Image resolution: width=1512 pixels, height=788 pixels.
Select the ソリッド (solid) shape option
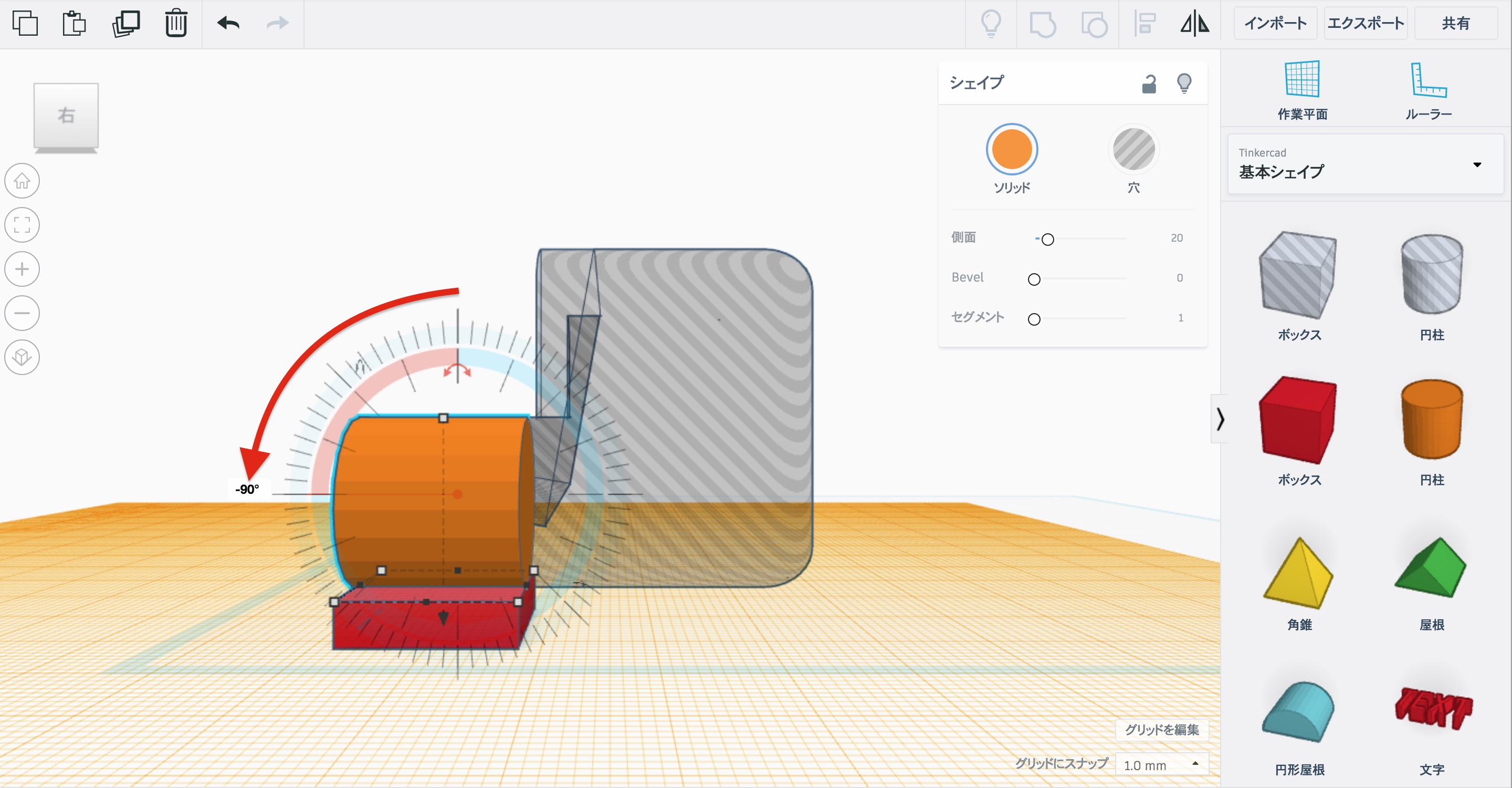(1011, 149)
